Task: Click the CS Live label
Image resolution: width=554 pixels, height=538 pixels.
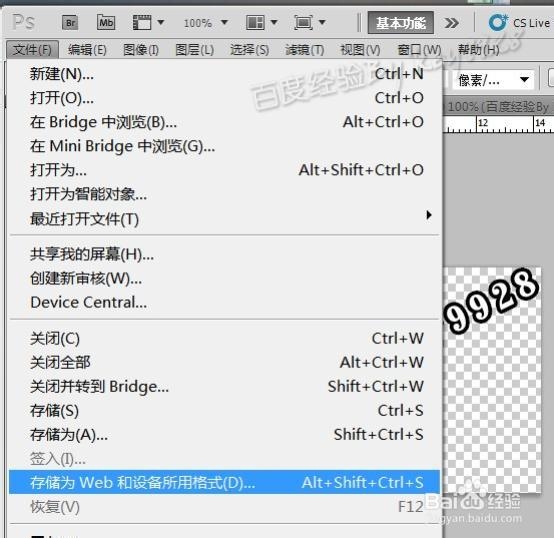Action: click(x=531, y=23)
